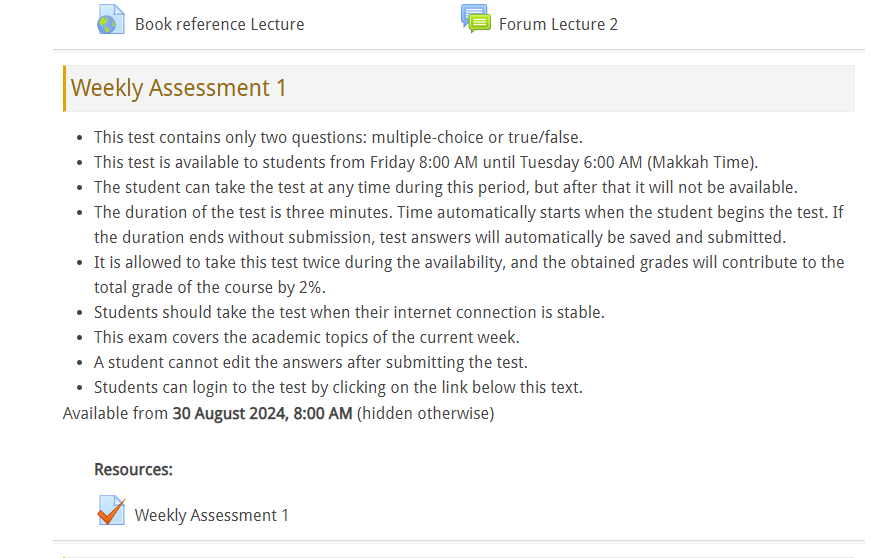Click the bullet about only two questions

pos(338,137)
